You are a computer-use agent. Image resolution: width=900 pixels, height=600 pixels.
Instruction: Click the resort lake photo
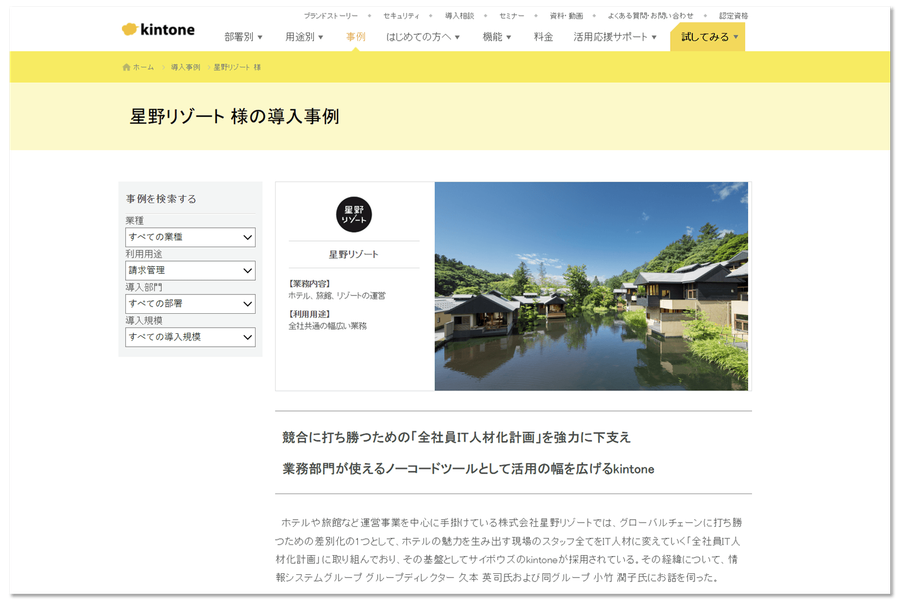point(591,287)
